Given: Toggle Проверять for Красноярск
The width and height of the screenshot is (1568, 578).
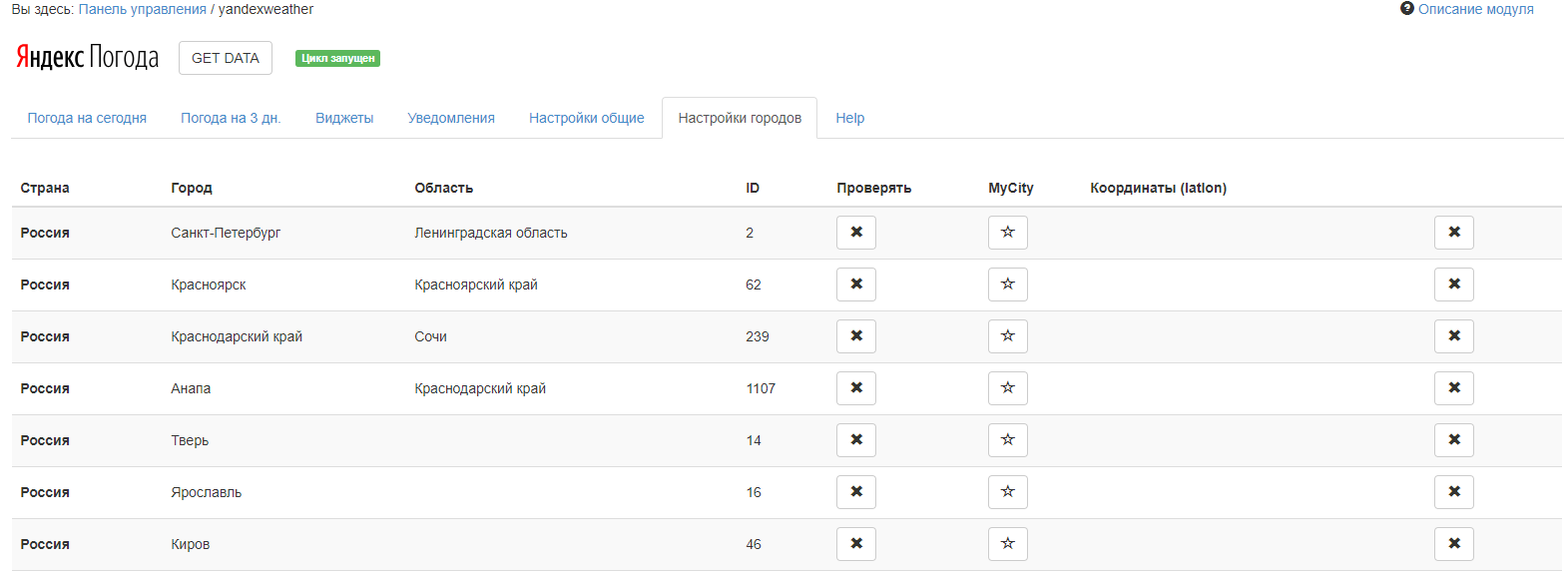Looking at the screenshot, I should [855, 285].
